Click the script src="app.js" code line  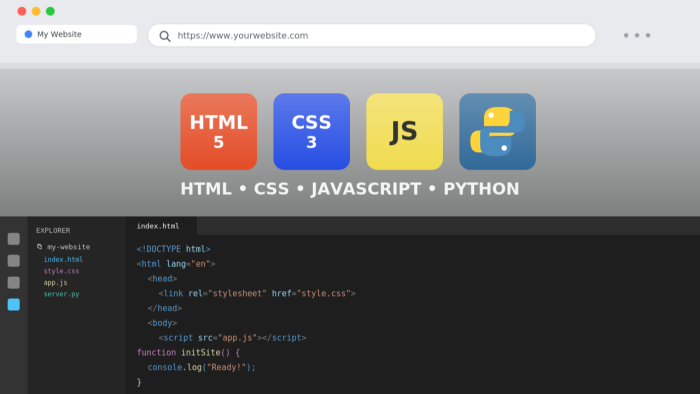pyautogui.click(x=233, y=338)
